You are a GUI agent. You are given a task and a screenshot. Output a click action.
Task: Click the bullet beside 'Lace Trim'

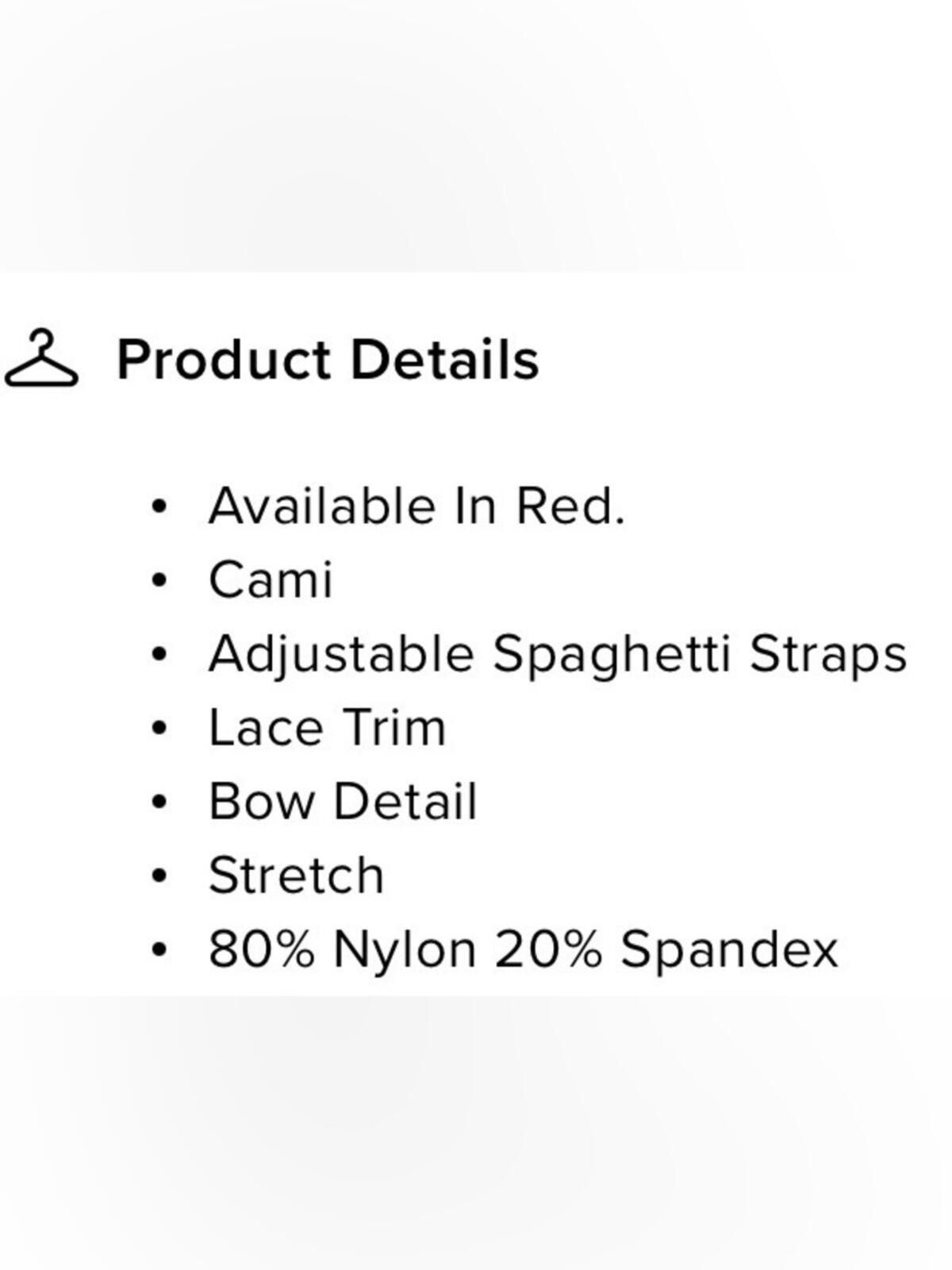coord(159,728)
